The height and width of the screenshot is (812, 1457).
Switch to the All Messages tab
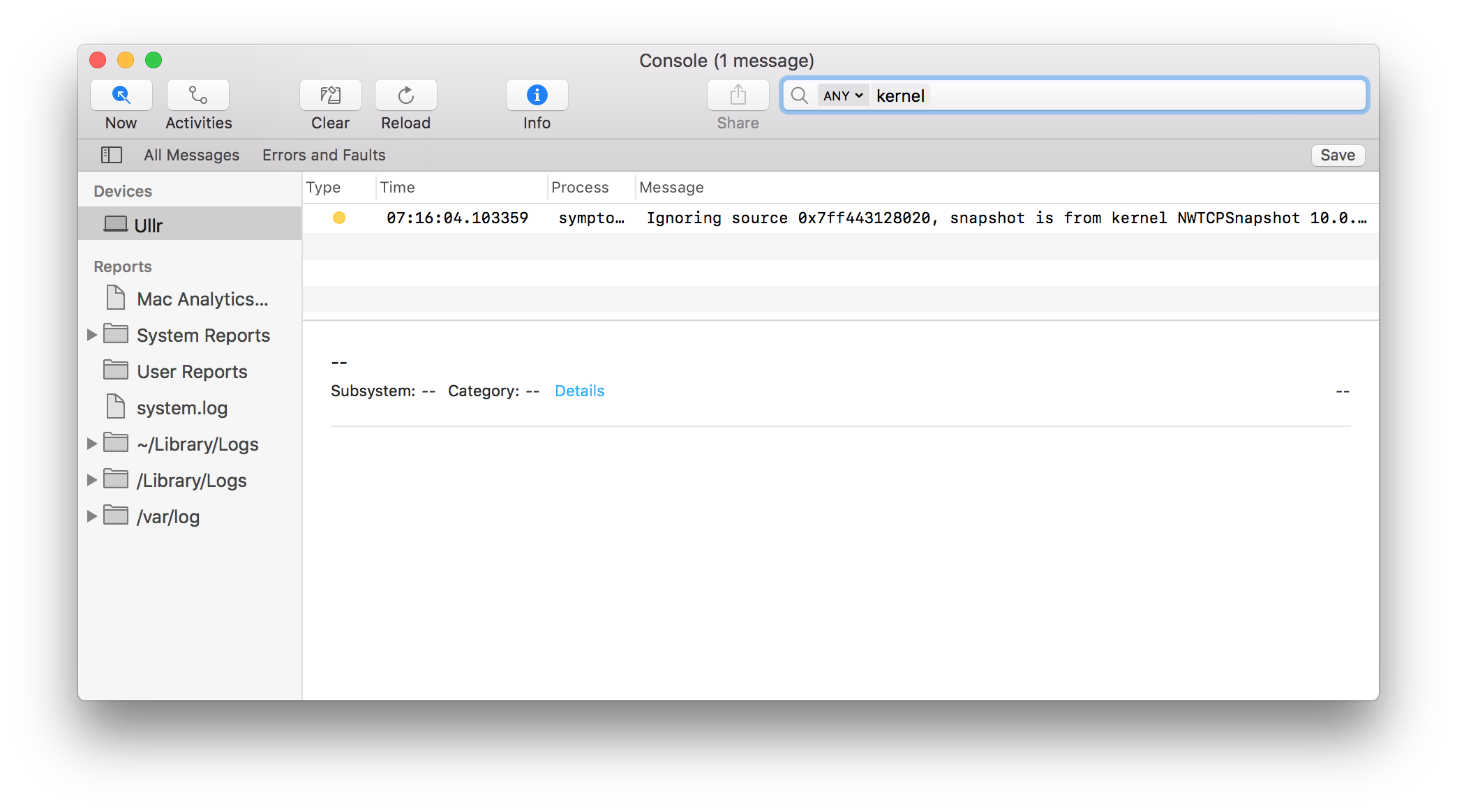pos(191,155)
